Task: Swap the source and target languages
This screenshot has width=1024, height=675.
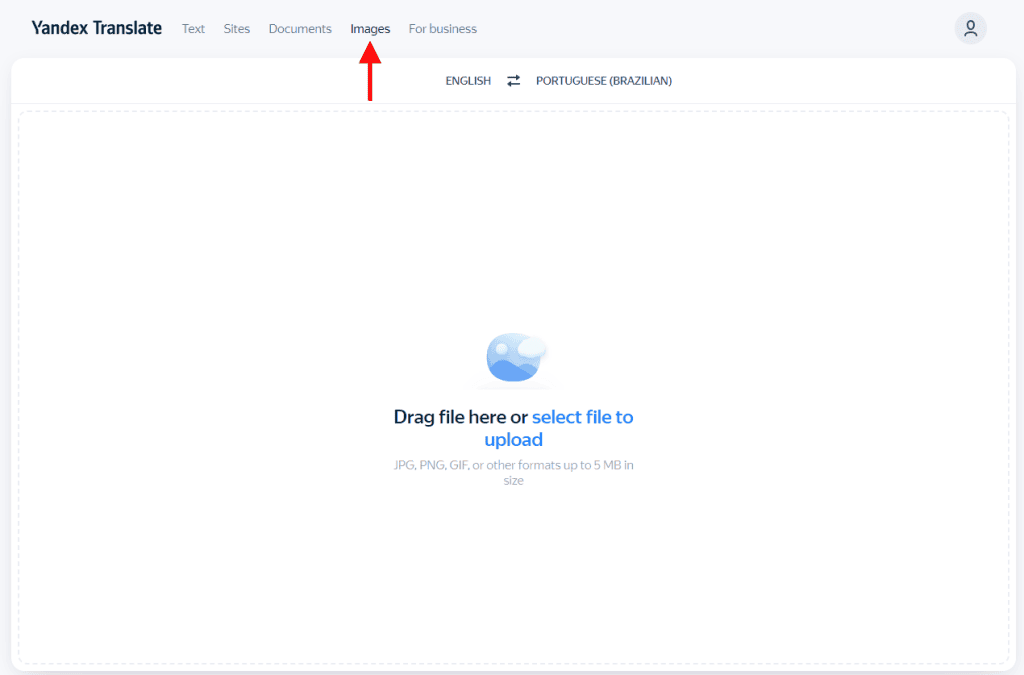Action: (513, 81)
